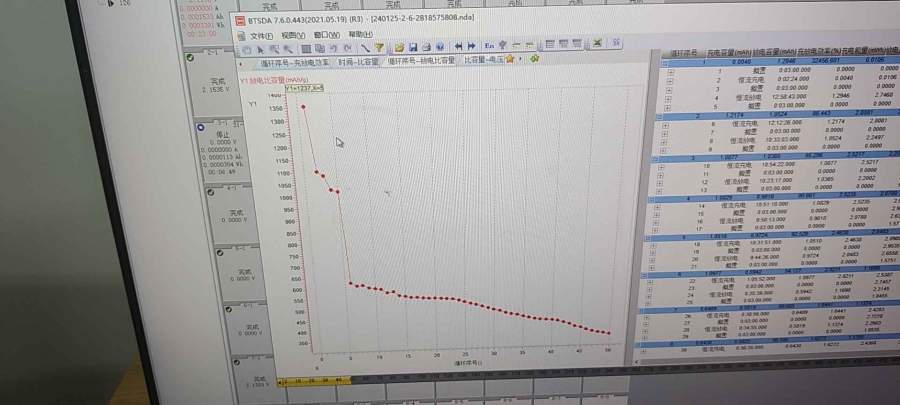Go to next record with right arrow icon
Image resolution: width=900 pixels, height=405 pixels.
tap(470, 46)
